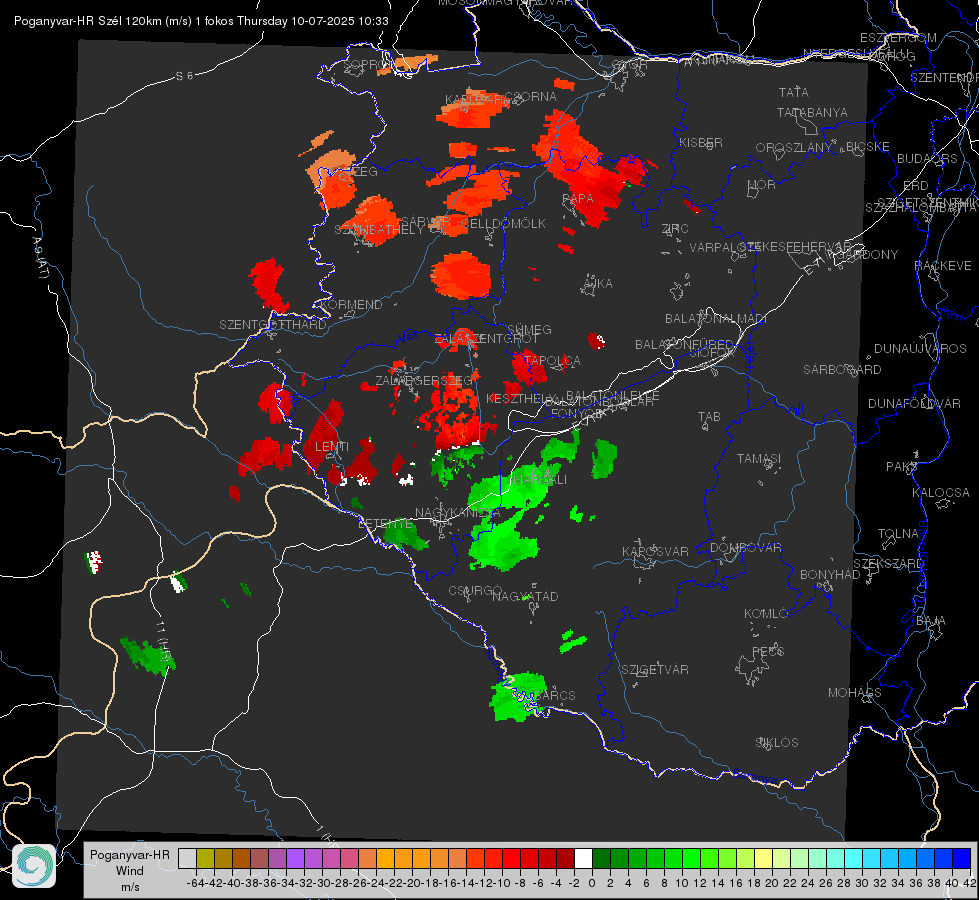Click the 42 value on the legend scale
Screen dimensions: 979x900
pyautogui.click(x=970, y=883)
